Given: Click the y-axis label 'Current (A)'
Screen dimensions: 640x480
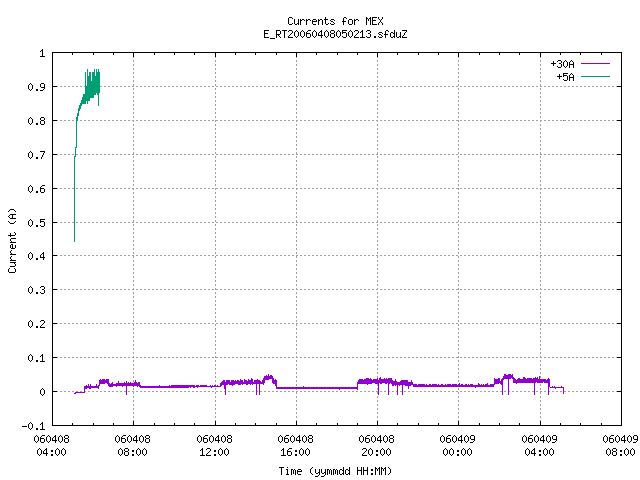Looking at the screenshot, I should [12, 240].
